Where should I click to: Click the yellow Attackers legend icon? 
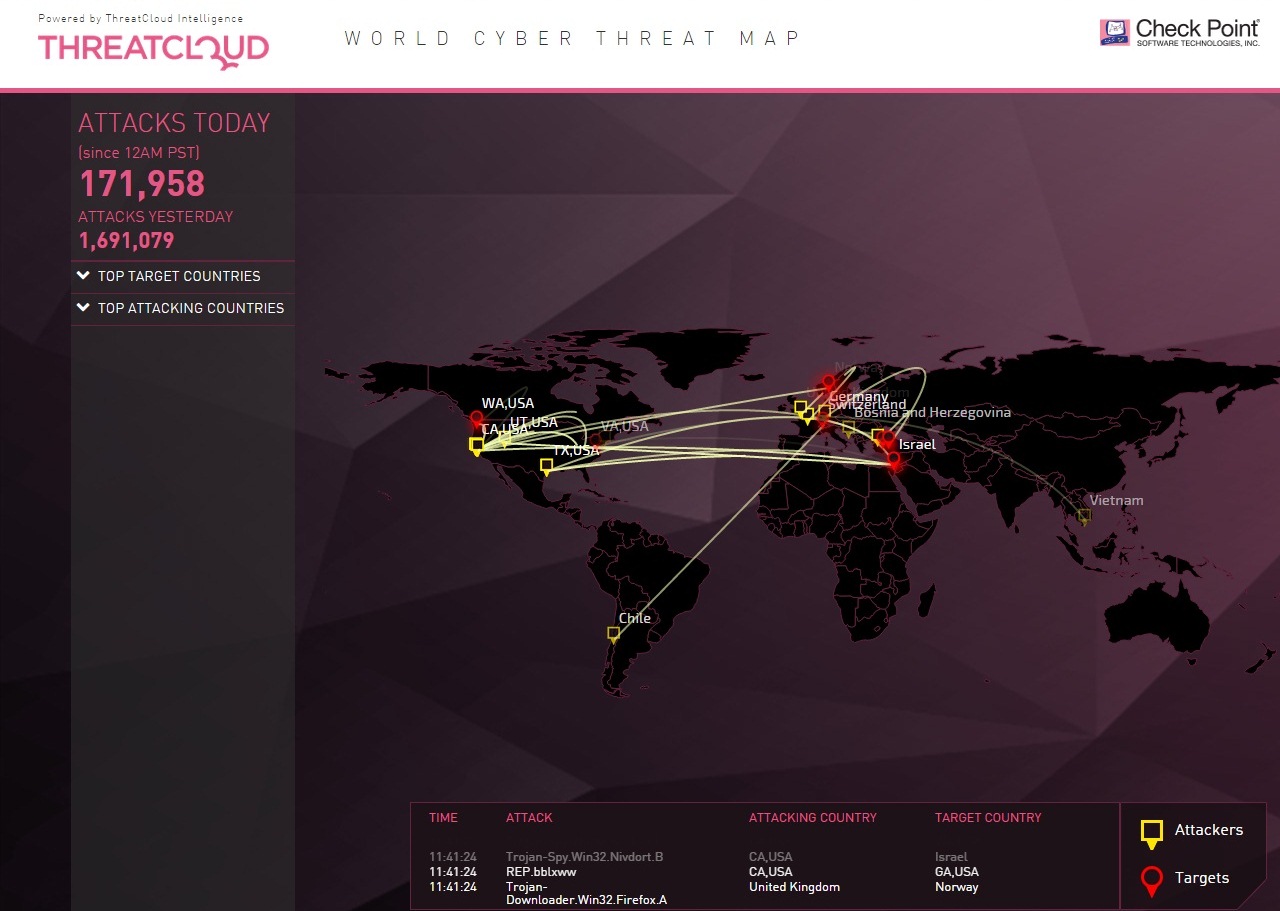pyautogui.click(x=1152, y=833)
